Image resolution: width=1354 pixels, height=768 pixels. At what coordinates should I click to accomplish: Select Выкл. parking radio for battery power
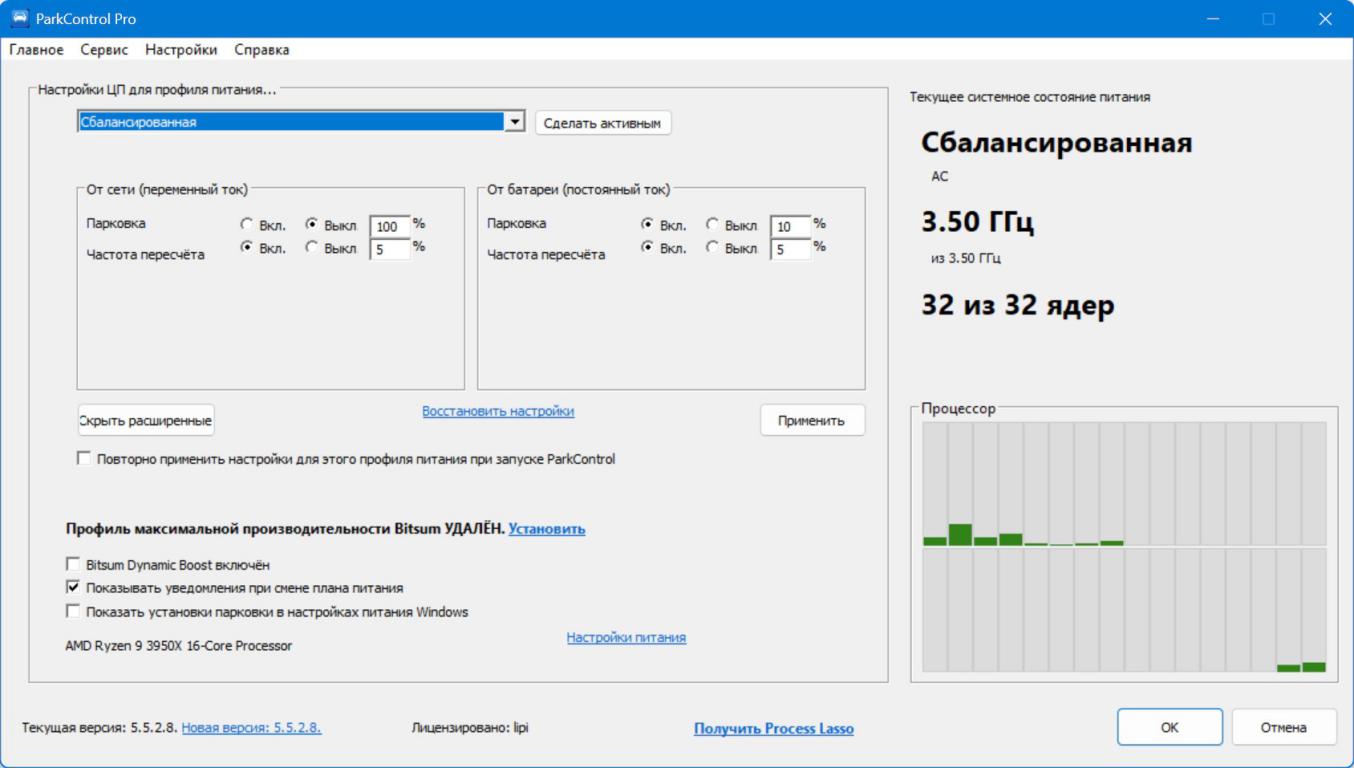713,225
